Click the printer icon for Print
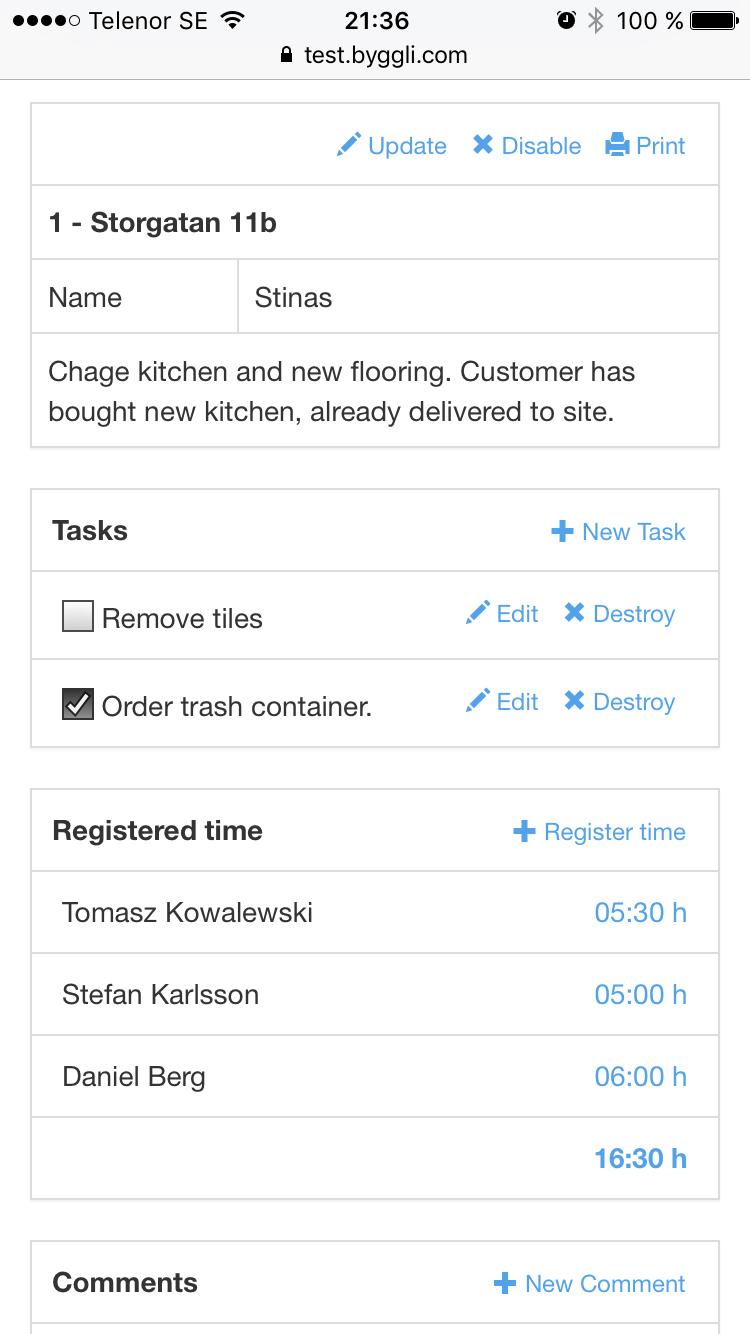Screen dimensions: 750x1334 click(x=617, y=146)
